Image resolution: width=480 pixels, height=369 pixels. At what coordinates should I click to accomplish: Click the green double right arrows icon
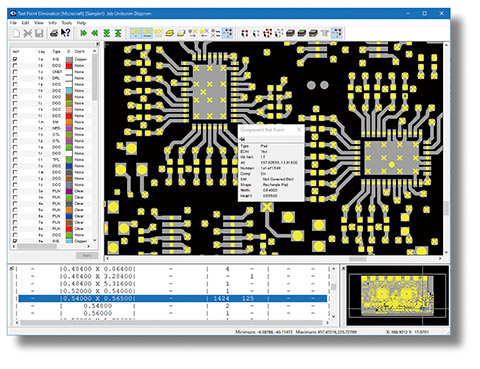coord(83,33)
